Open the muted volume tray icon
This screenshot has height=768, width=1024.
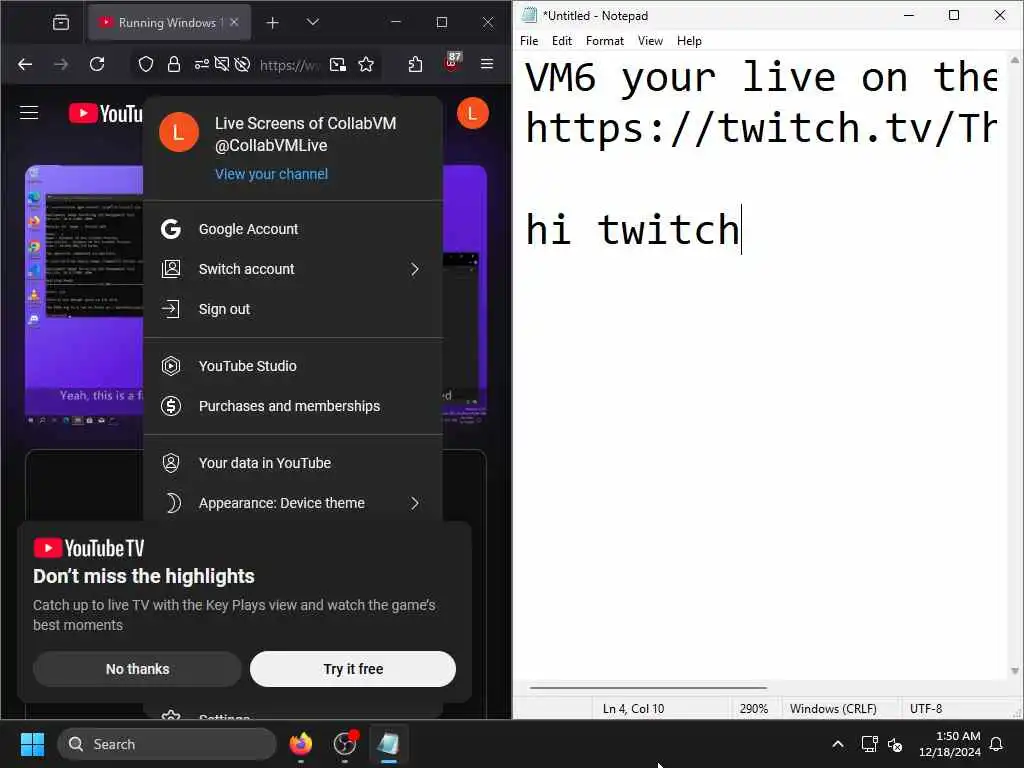point(895,744)
